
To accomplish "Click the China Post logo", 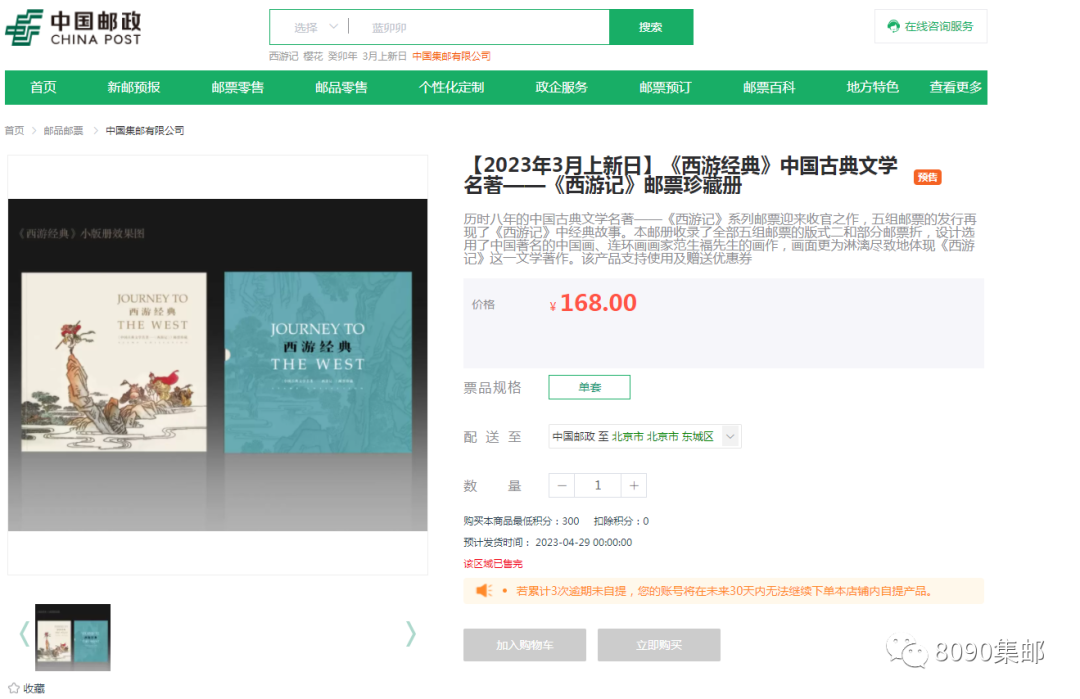I will pos(73,28).
